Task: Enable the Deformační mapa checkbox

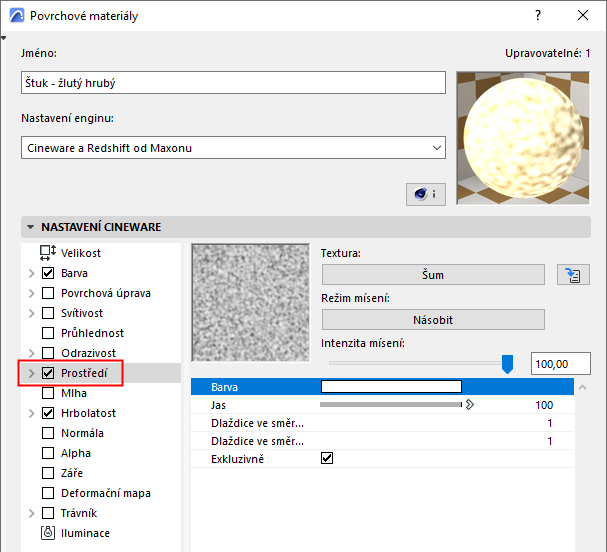Action: [x=48, y=493]
